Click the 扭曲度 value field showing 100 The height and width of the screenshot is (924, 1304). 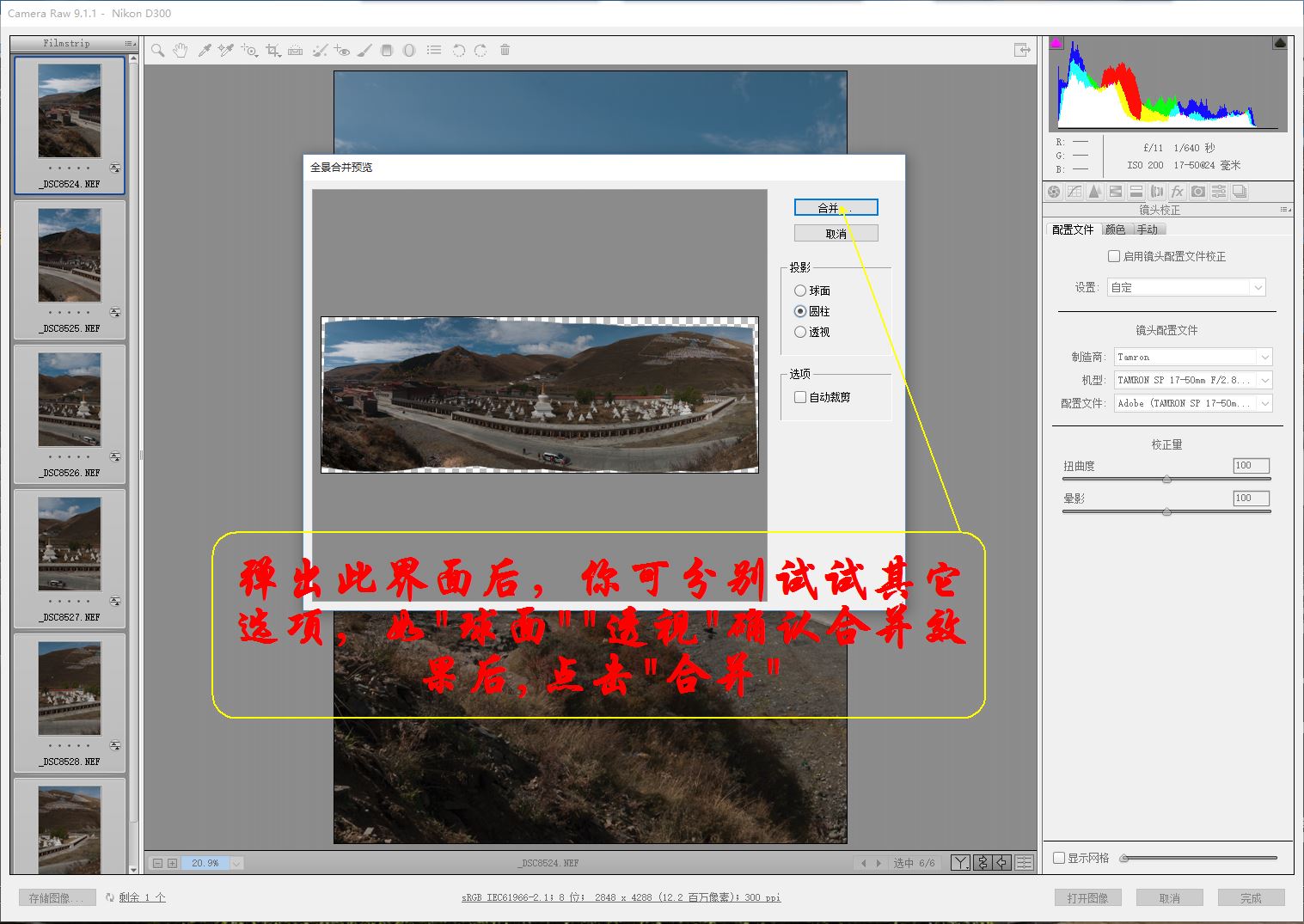(1251, 466)
